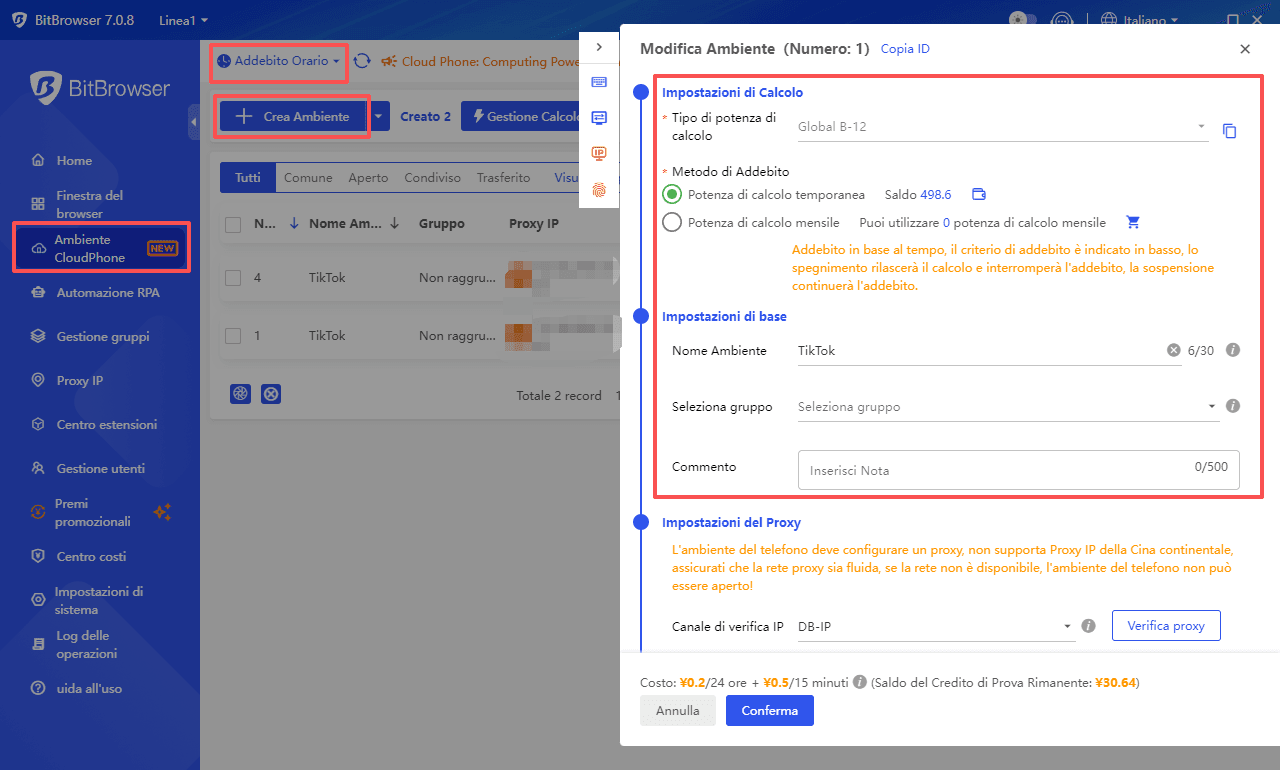Screen dimensions: 1280x770
Task: Check the box for environment row number 4
Action: [x=233, y=278]
